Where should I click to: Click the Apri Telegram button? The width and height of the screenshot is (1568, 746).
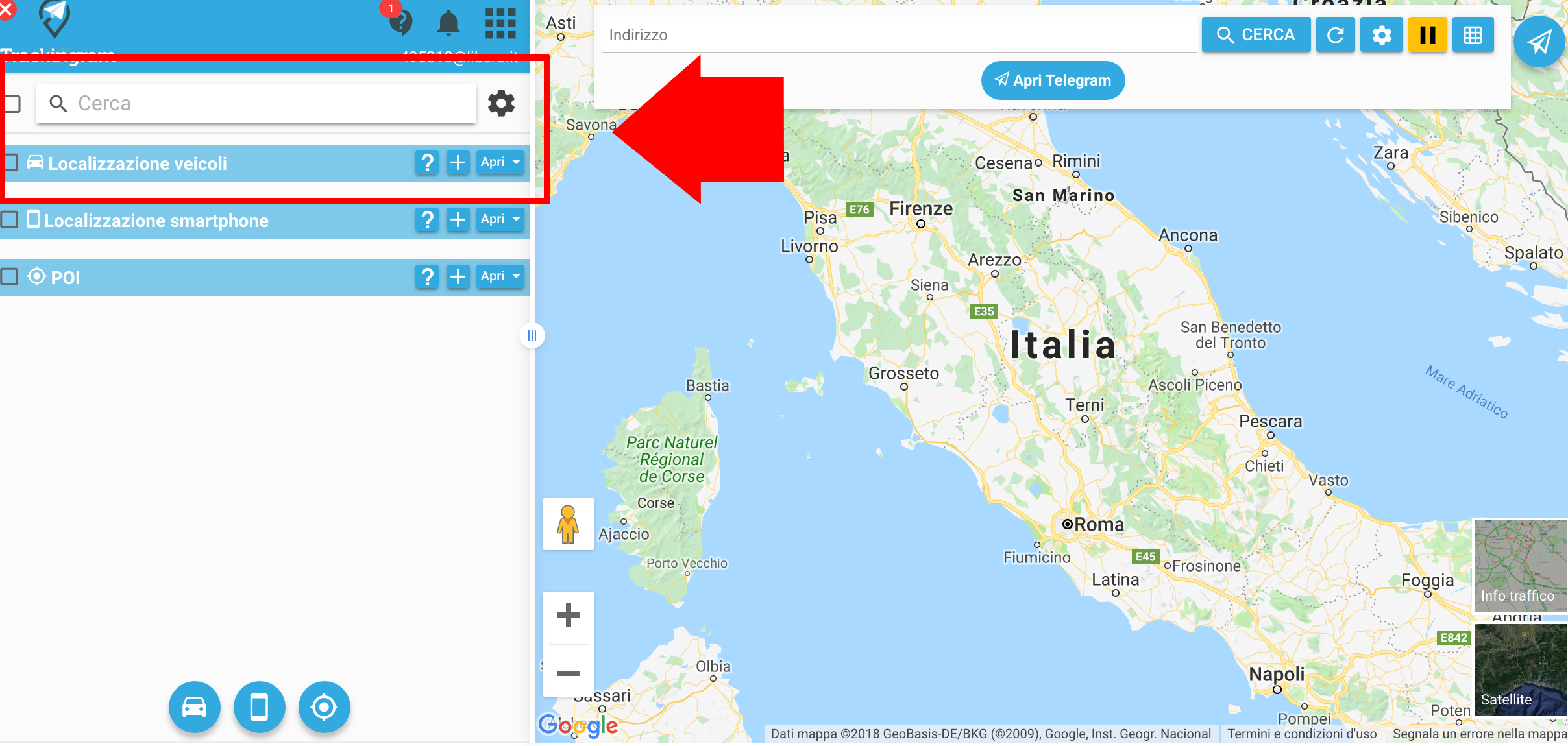tap(1053, 80)
